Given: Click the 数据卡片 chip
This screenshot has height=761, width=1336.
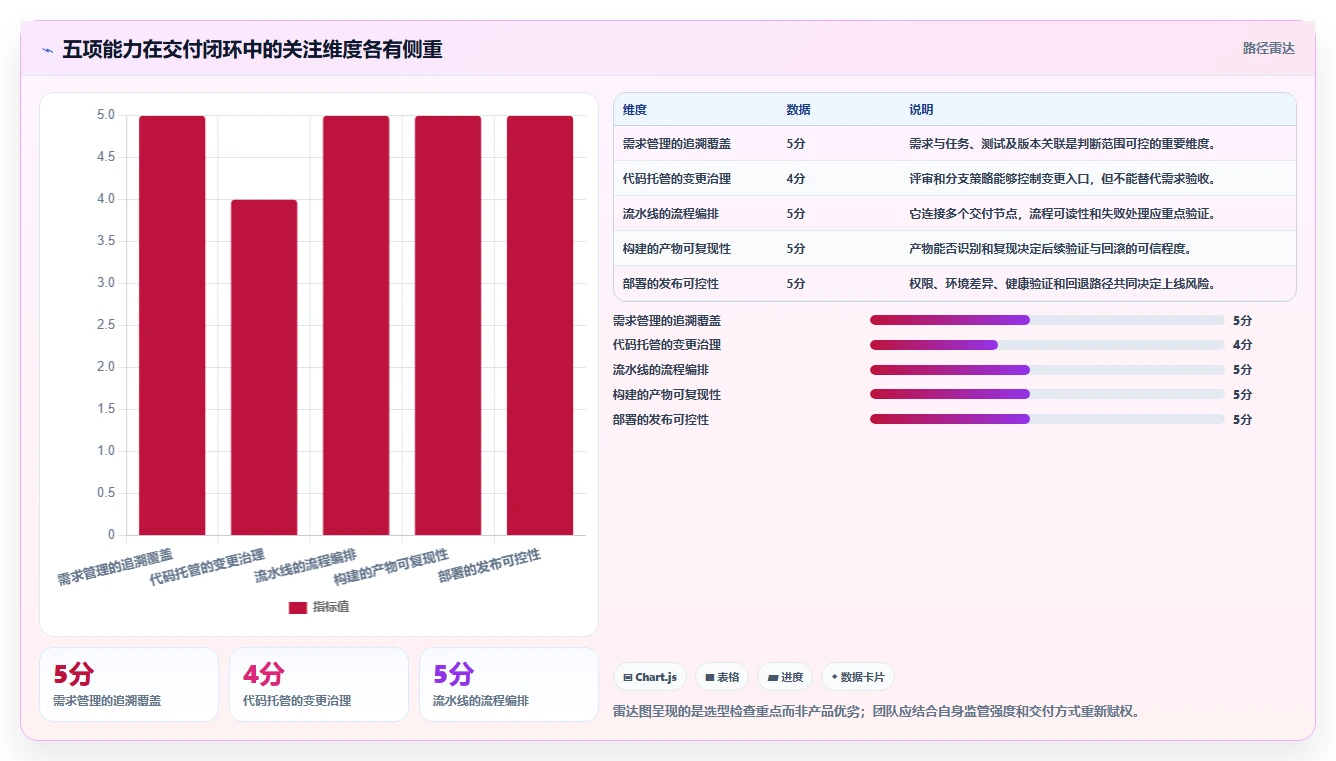Looking at the screenshot, I should coord(858,677).
